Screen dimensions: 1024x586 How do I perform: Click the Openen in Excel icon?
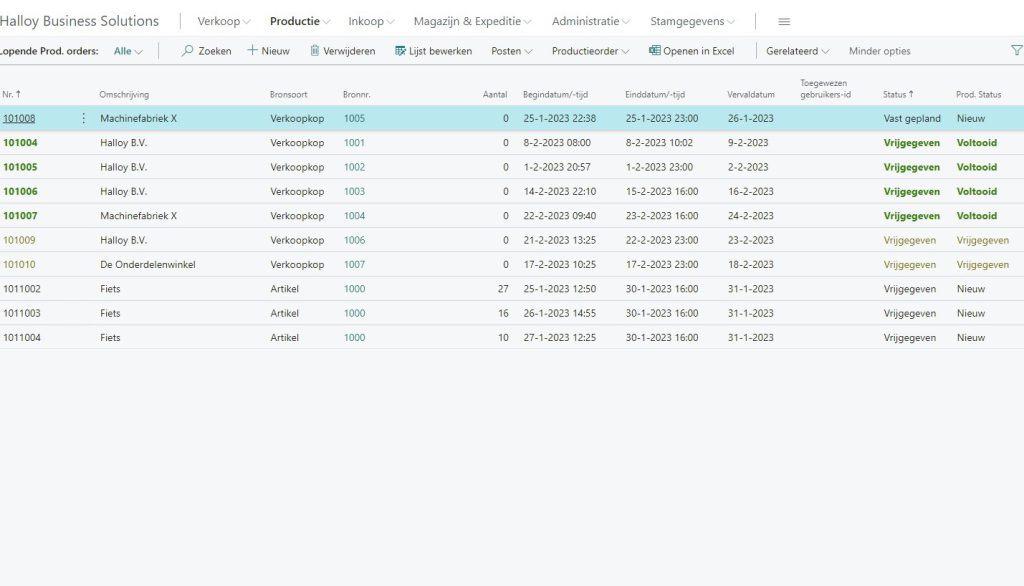coord(655,51)
